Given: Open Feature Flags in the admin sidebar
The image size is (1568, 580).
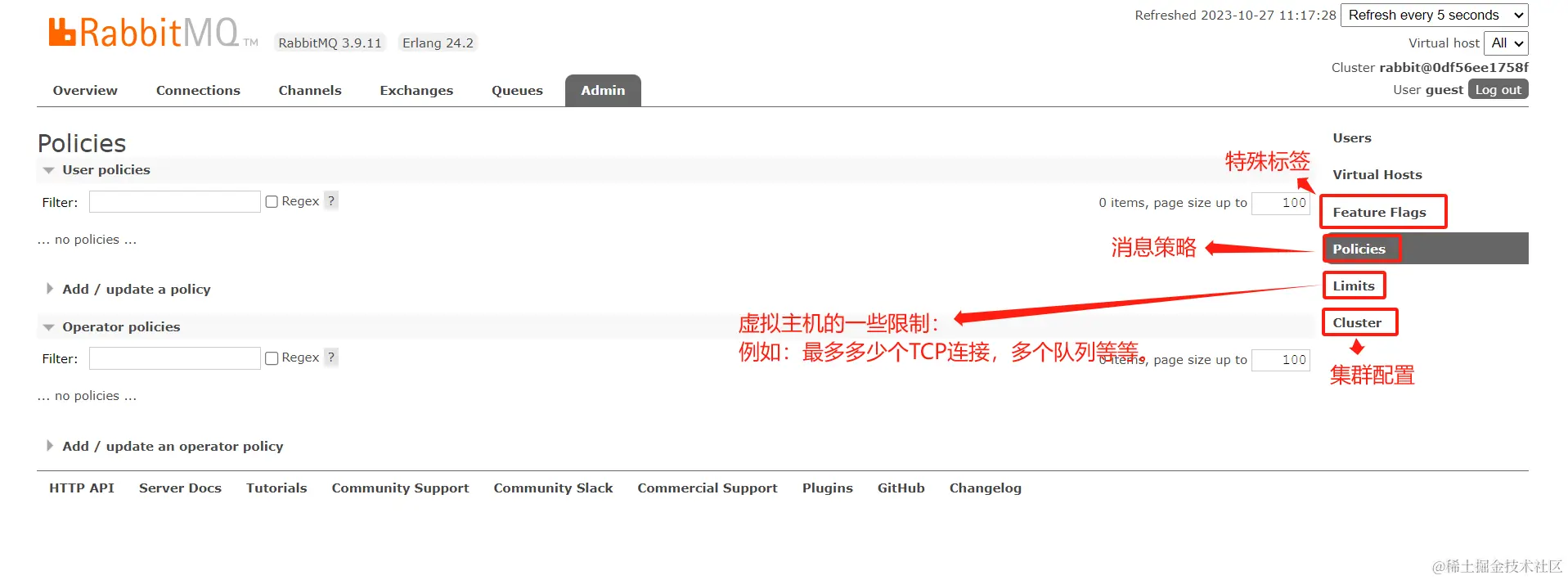Looking at the screenshot, I should (x=1379, y=213).
